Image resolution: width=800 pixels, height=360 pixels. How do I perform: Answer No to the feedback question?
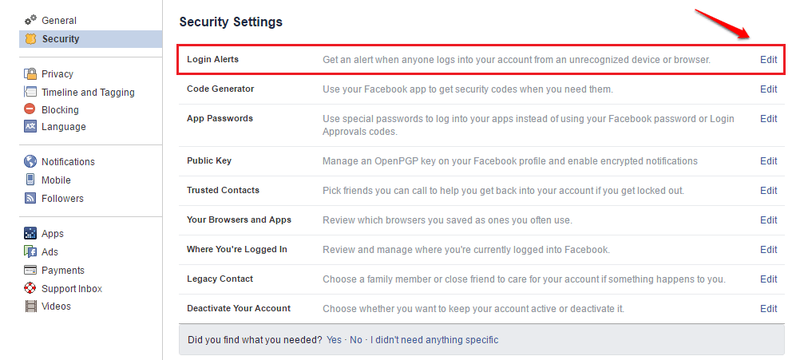pos(356,340)
